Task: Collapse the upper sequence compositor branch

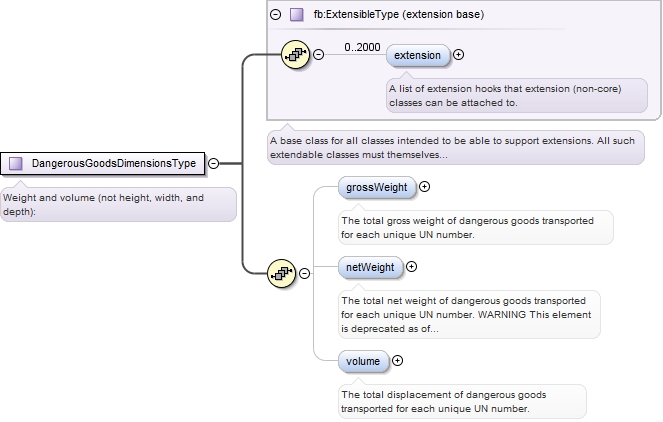Action: (318, 55)
